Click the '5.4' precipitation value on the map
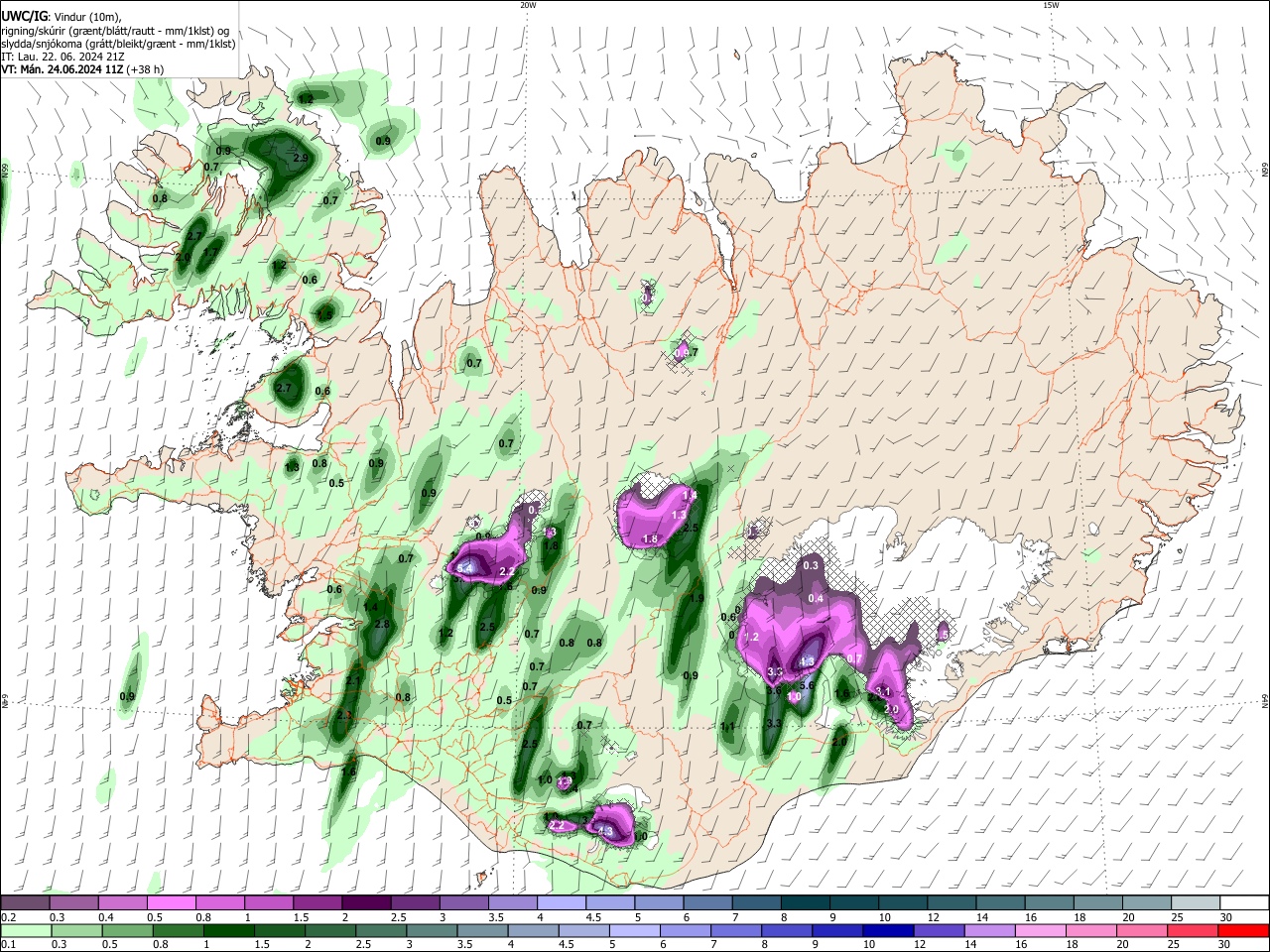Image resolution: width=1270 pixels, height=952 pixels. pos(464,567)
